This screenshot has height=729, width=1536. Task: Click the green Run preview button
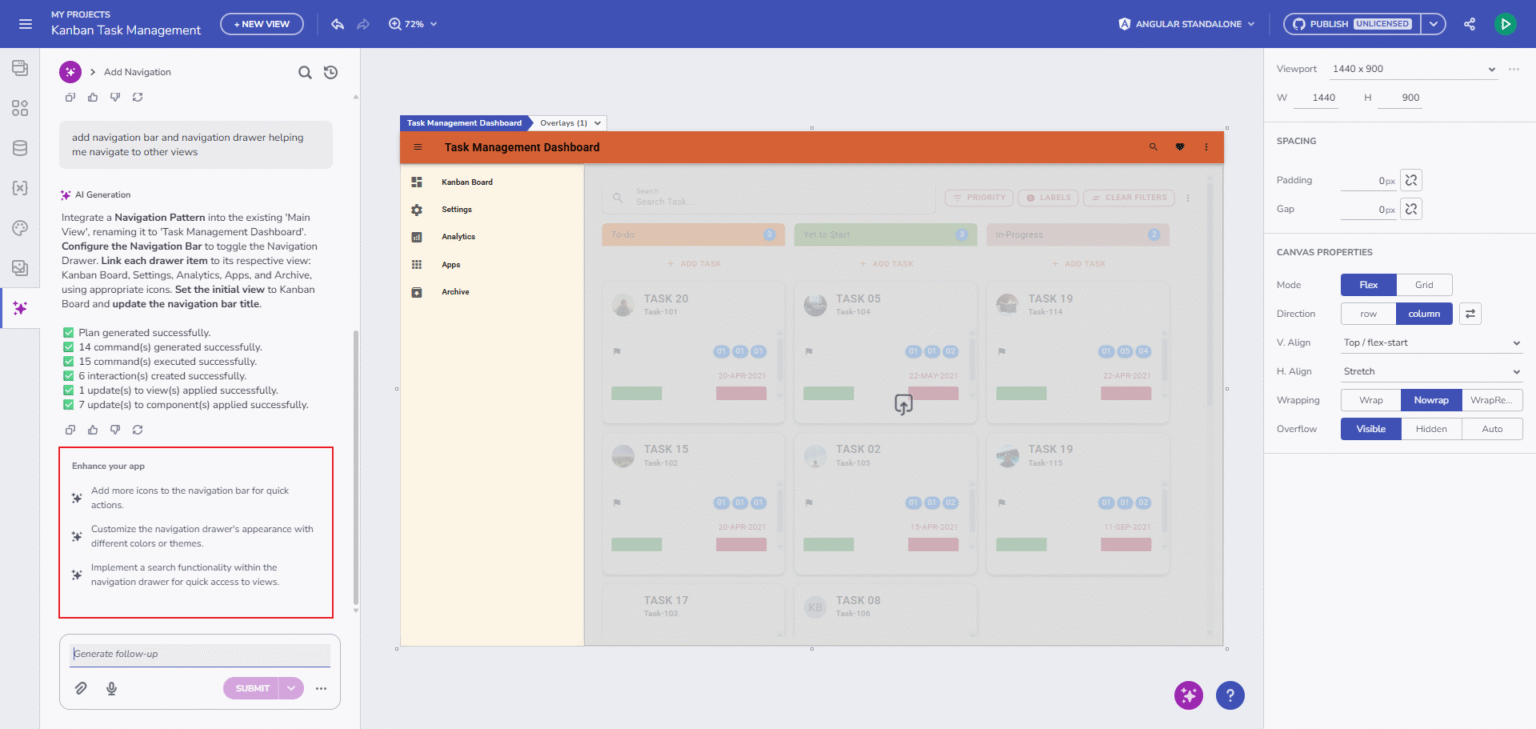1505,24
